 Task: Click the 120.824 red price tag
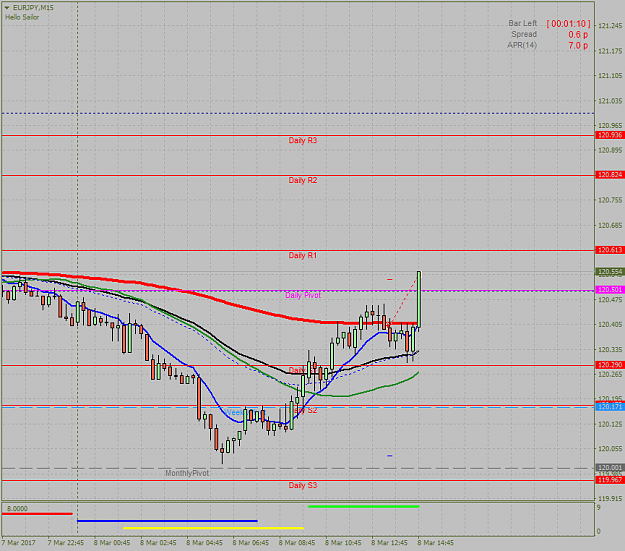click(x=610, y=175)
